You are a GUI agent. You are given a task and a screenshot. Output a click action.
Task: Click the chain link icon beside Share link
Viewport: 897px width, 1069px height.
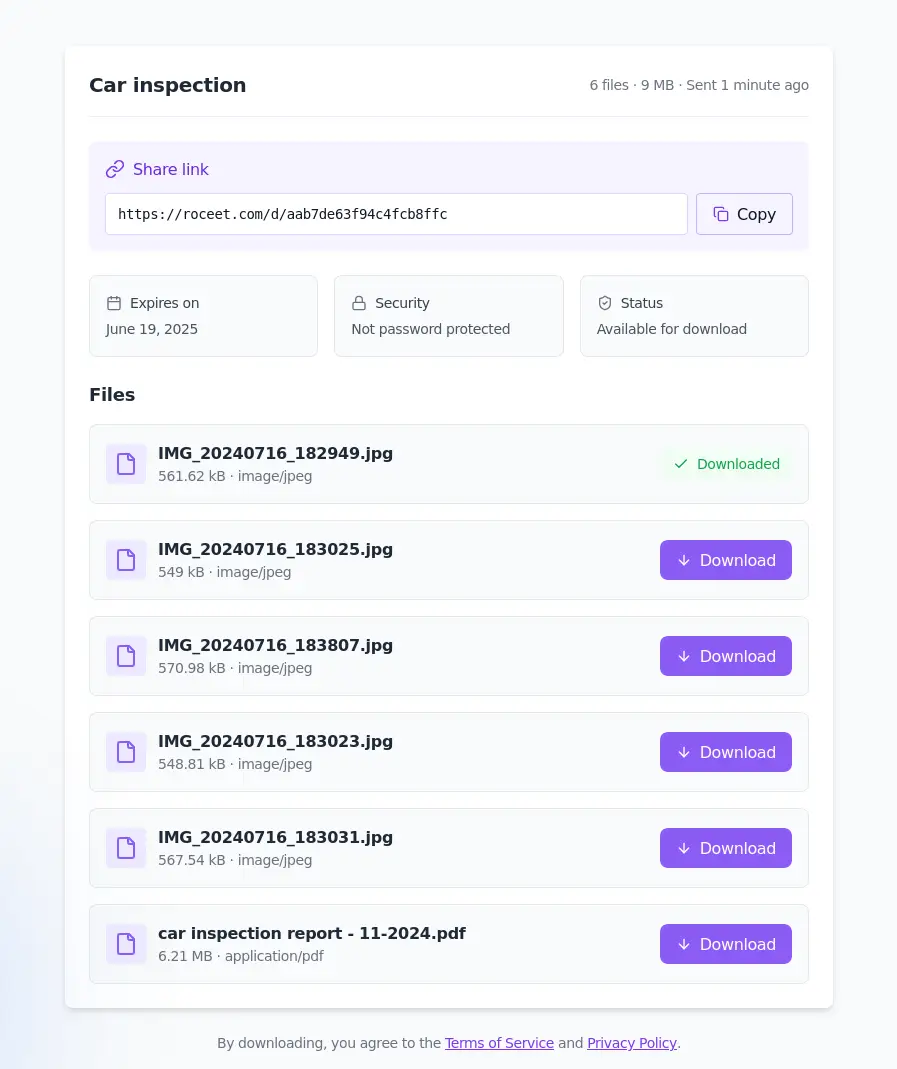(x=115, y=169)
